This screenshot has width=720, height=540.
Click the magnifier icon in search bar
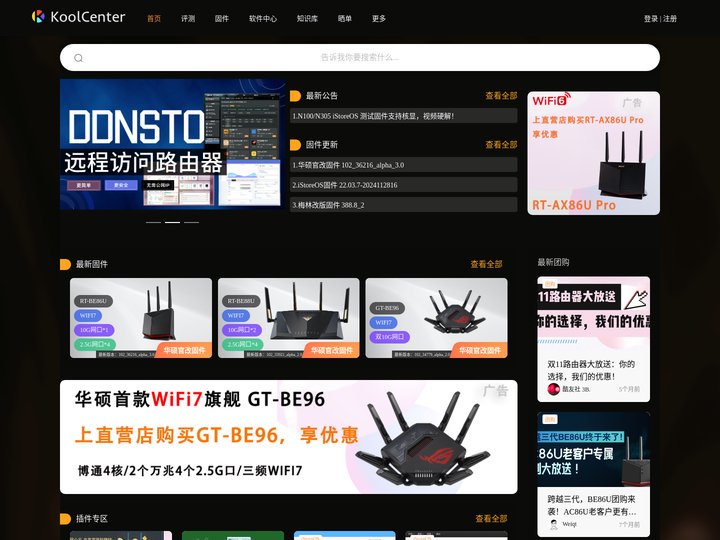[x=78, y=58]
